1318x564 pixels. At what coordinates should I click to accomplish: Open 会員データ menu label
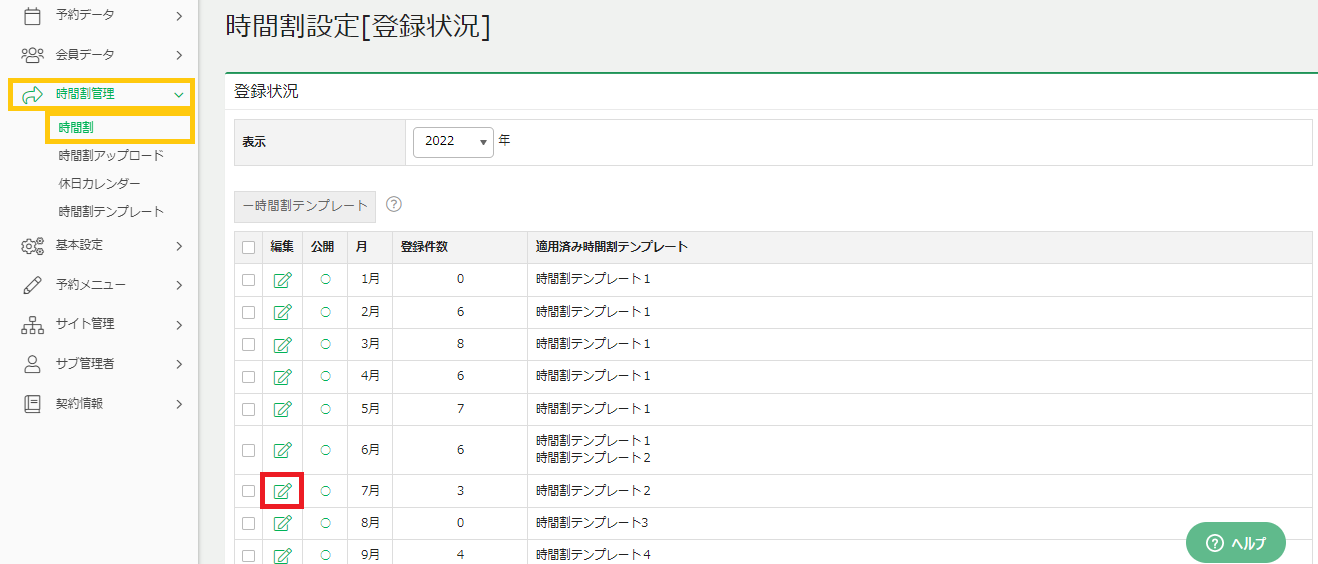(85, 54)
